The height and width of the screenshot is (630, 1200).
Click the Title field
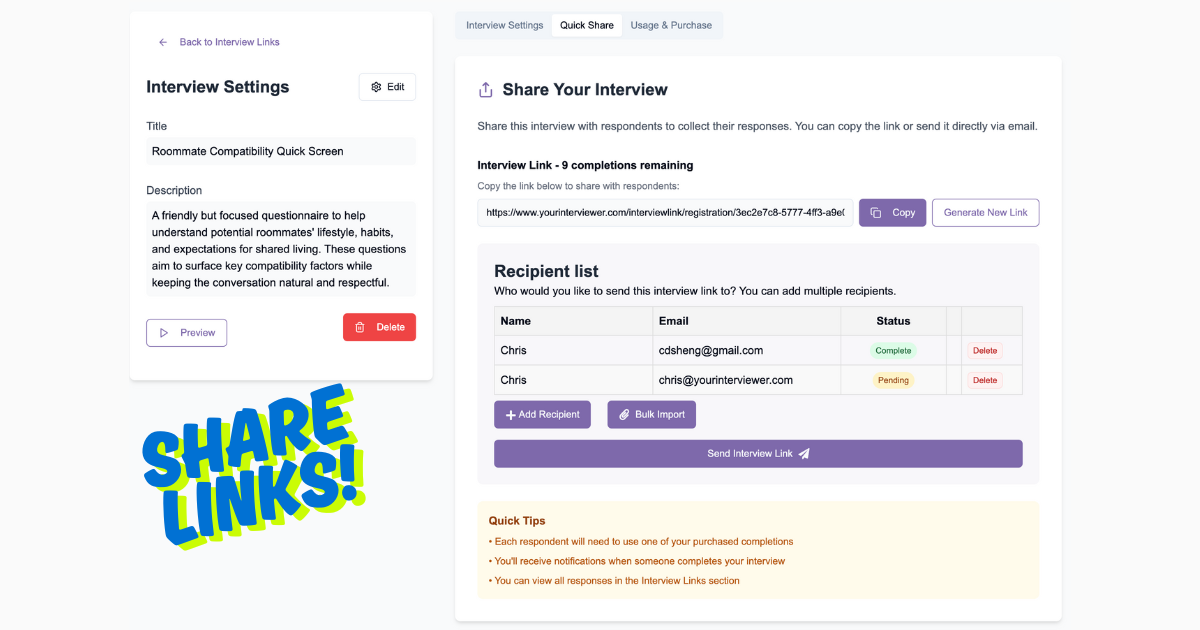pyautogui.click(x=280, y=152)
